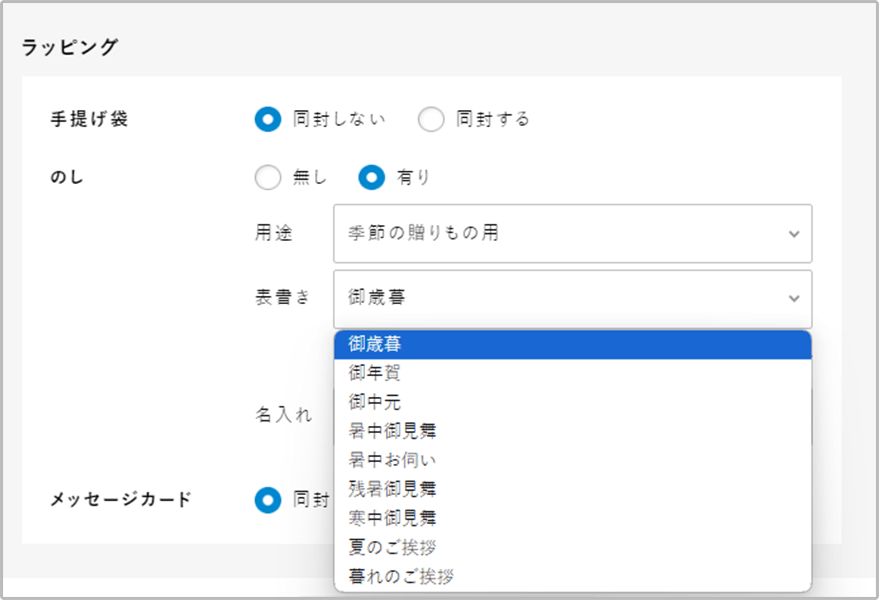Click the 表書き combo box showing 御歳暮
880x600 pixels.
point(560,298)
